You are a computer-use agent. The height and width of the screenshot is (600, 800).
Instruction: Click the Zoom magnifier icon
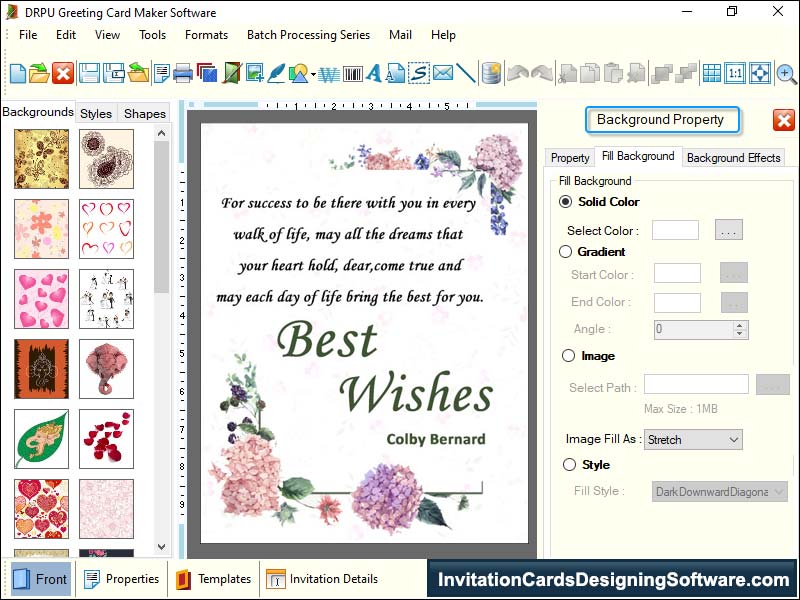point(786,73)
